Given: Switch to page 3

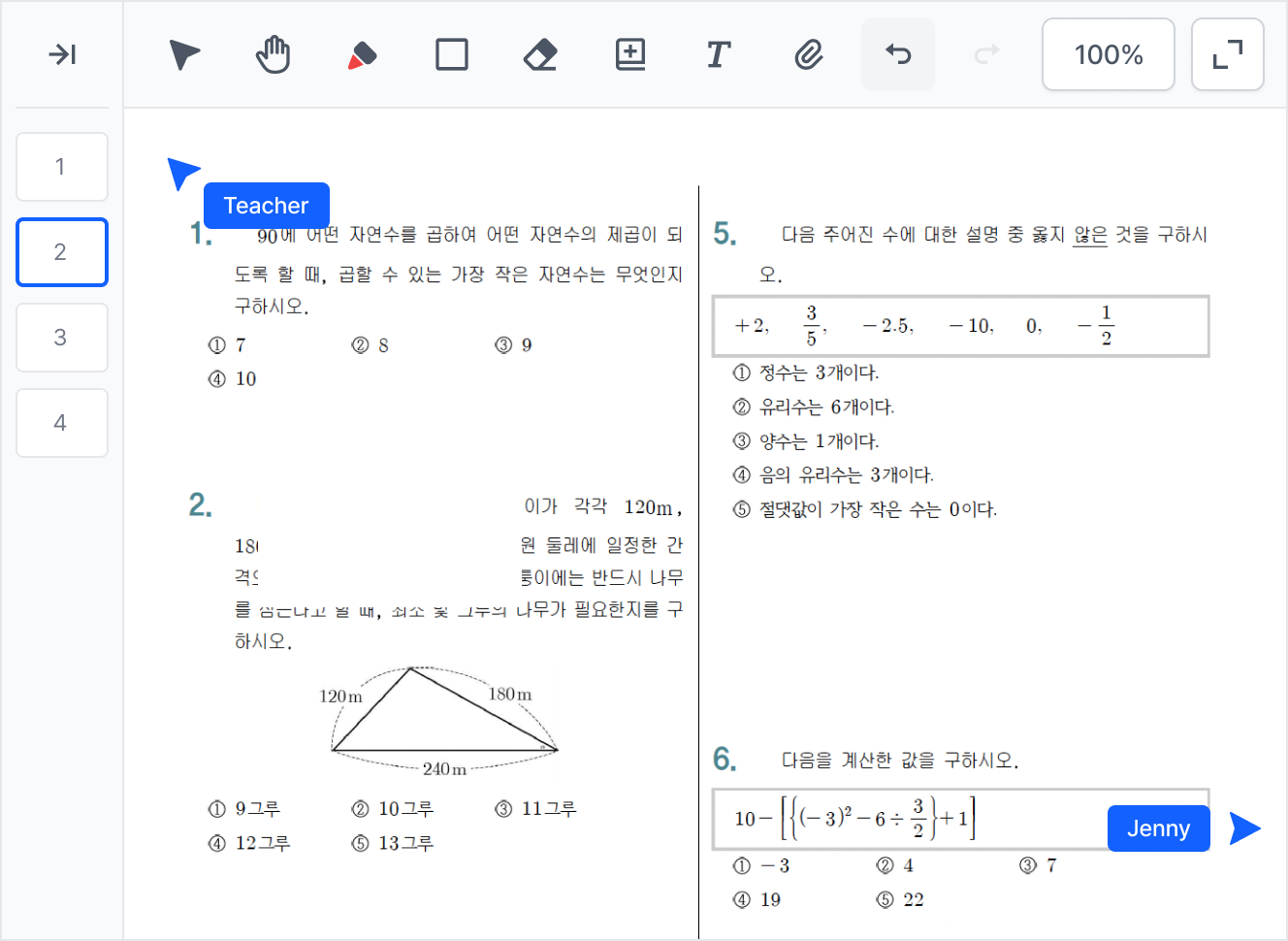Looking at the screenshot, I should (x=62, y=338).
